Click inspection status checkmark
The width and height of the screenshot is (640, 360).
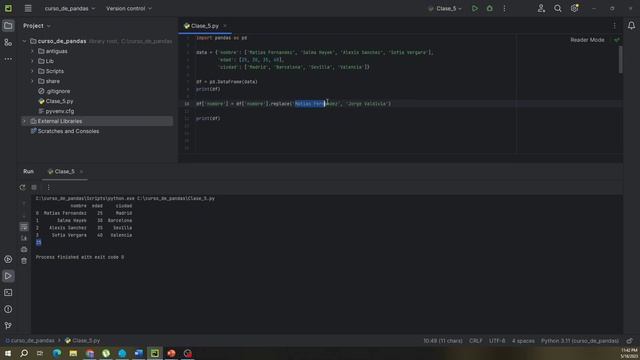(x=616, y=40)
